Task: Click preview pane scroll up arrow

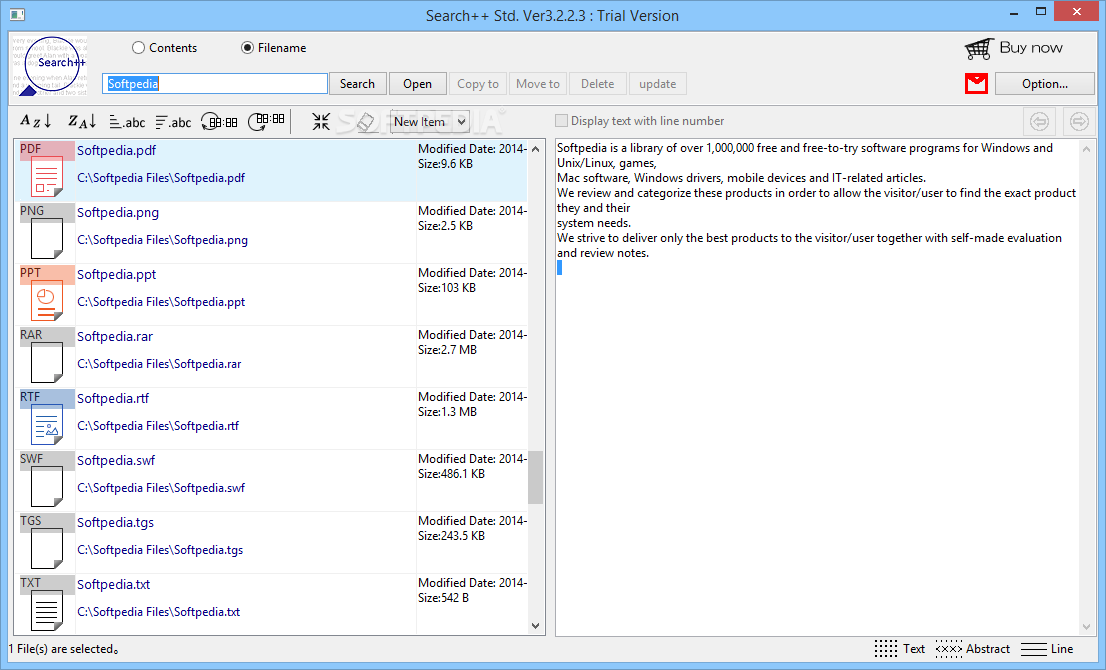Action: tap(1086, 149)
